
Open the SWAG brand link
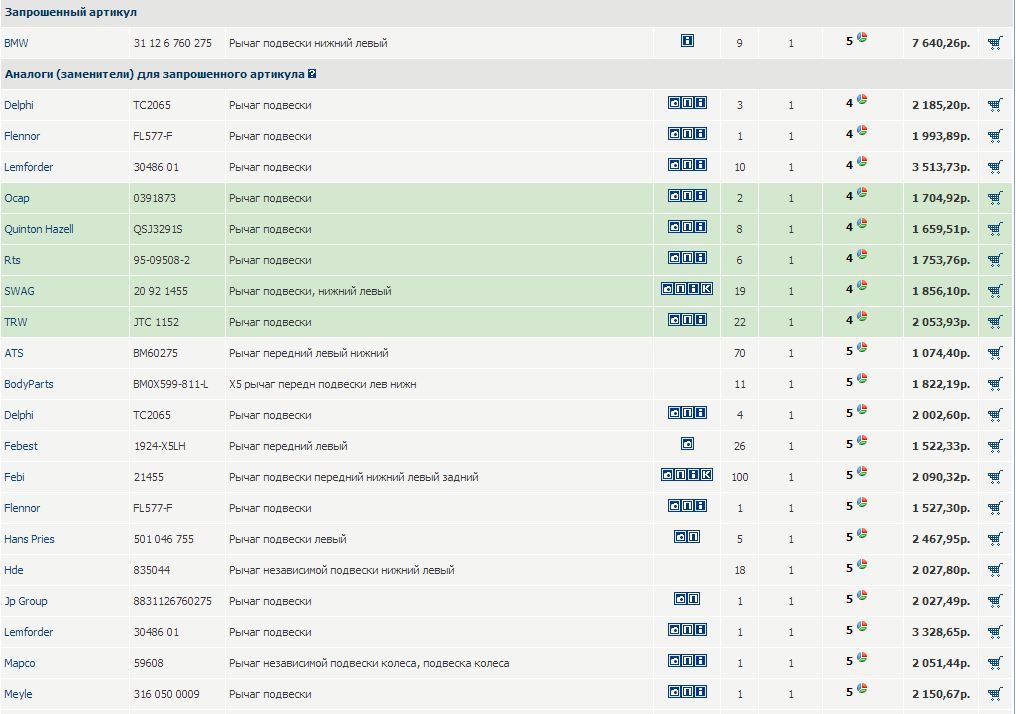pyautogui.click(x=19, y=292)
